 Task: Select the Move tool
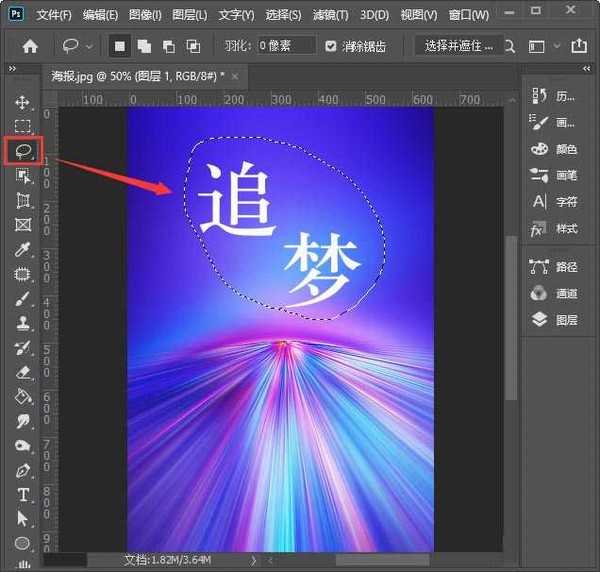point(22,102)
